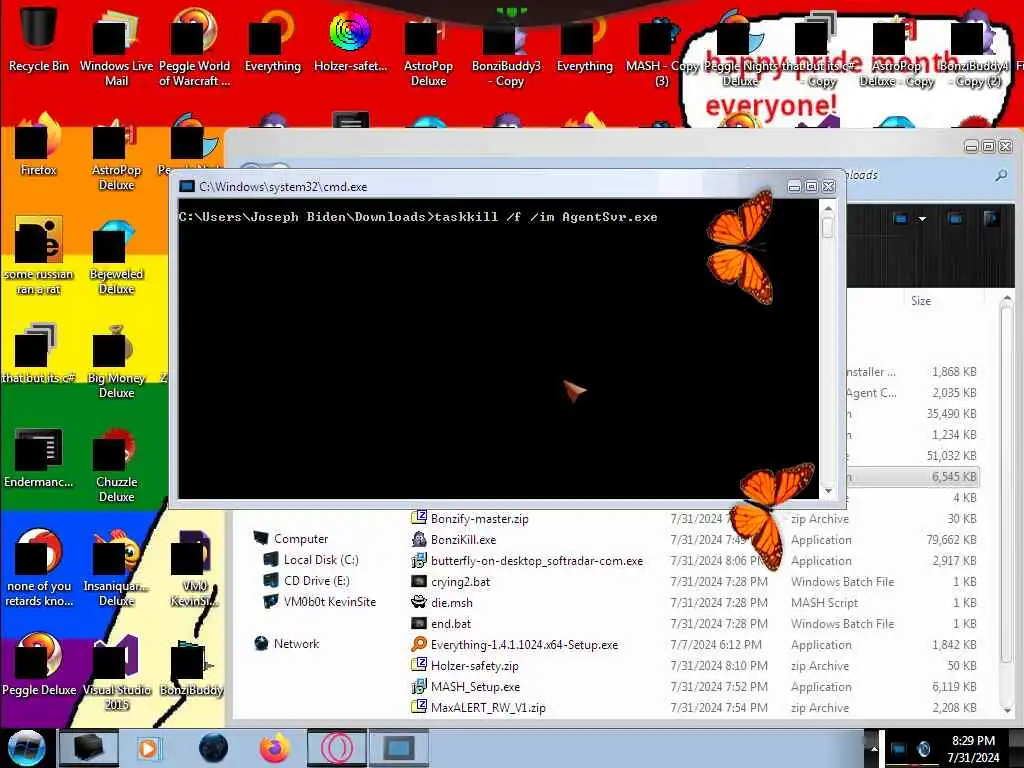Open the Windows Start menu orb

point(27,748)
